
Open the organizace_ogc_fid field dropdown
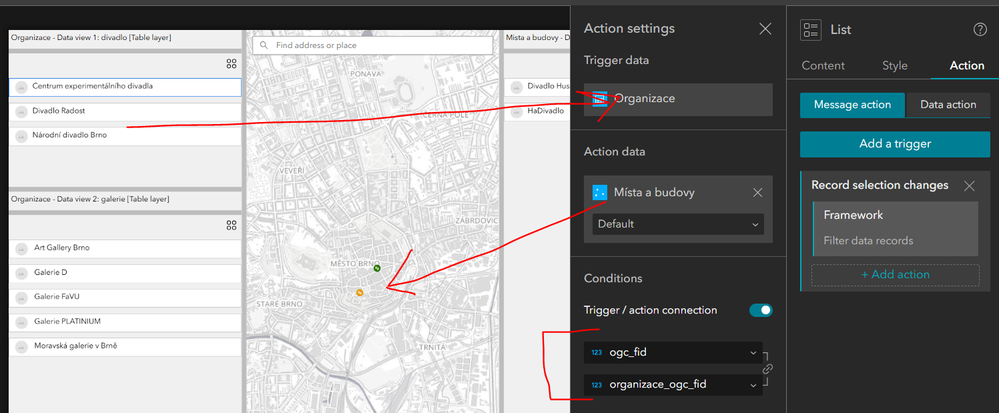[x=752, y=384]
